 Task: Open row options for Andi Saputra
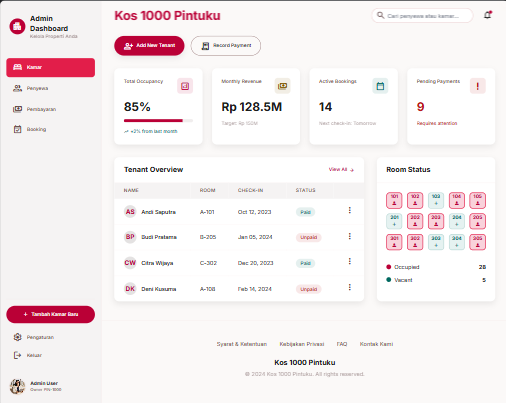pyautogui.click(x=350, y=210)
